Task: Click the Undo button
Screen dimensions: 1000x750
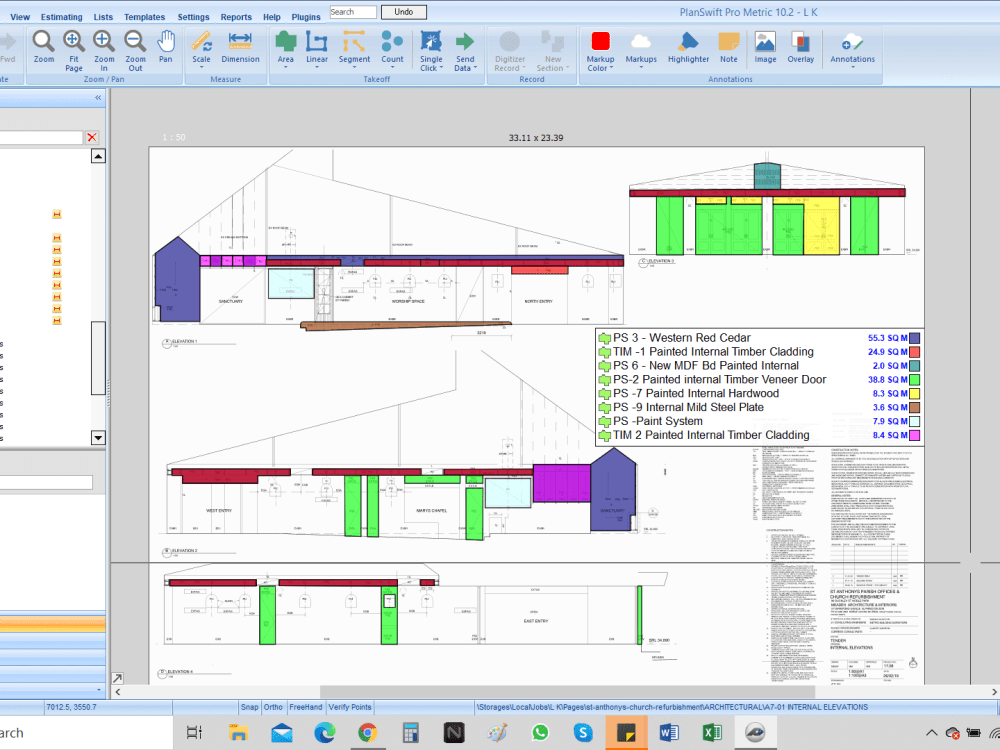Action: pyautogui.click(x=403, y=11)
